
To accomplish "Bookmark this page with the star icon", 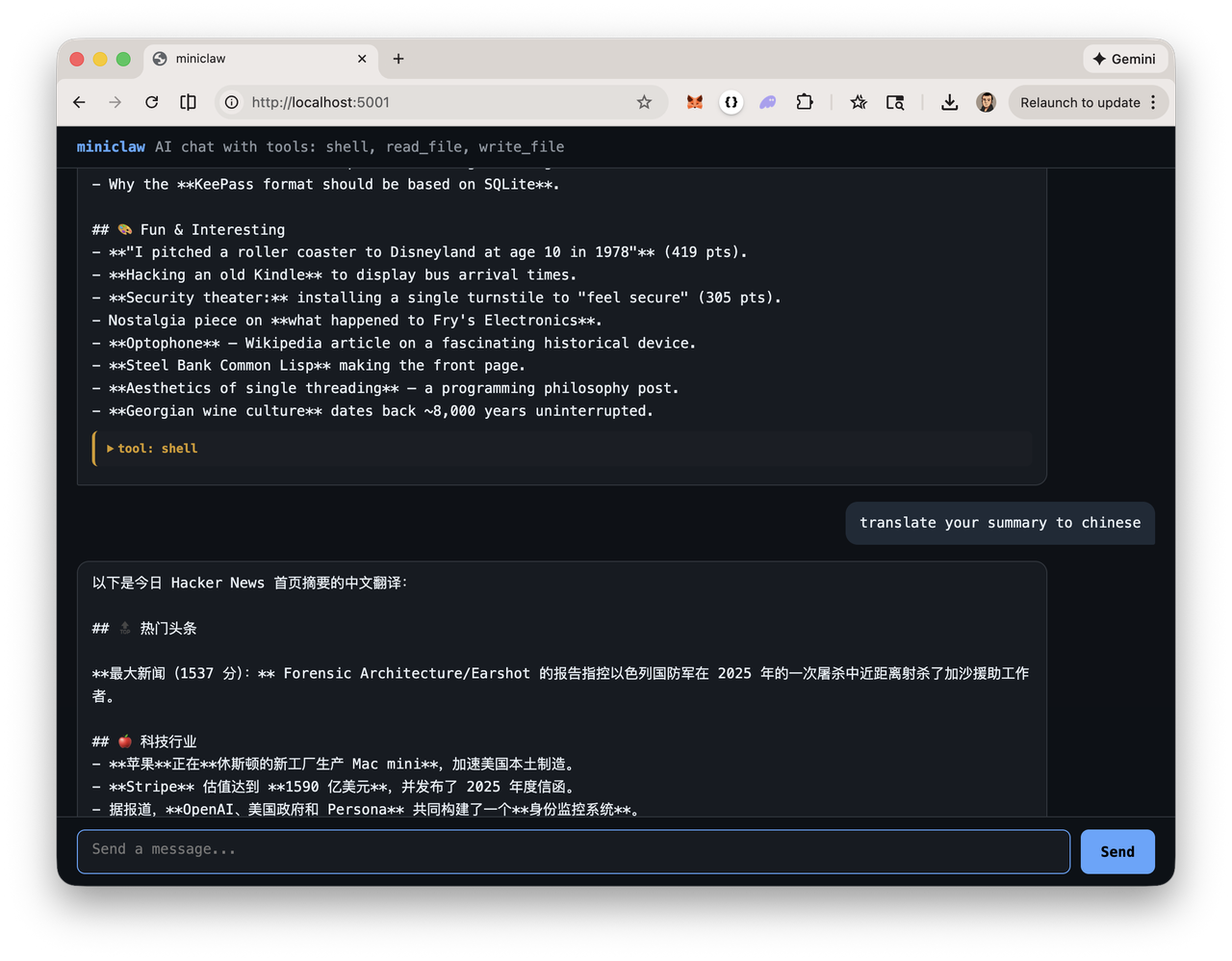I will click(x=644, y=102).
